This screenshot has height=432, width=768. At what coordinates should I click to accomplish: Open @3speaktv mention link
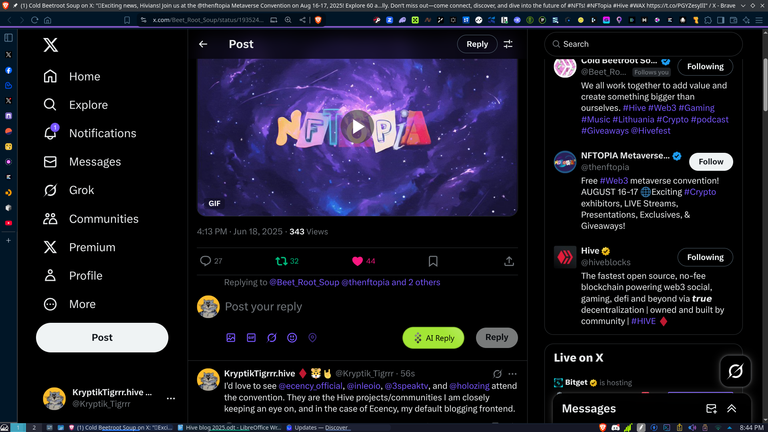pos(406,386)
